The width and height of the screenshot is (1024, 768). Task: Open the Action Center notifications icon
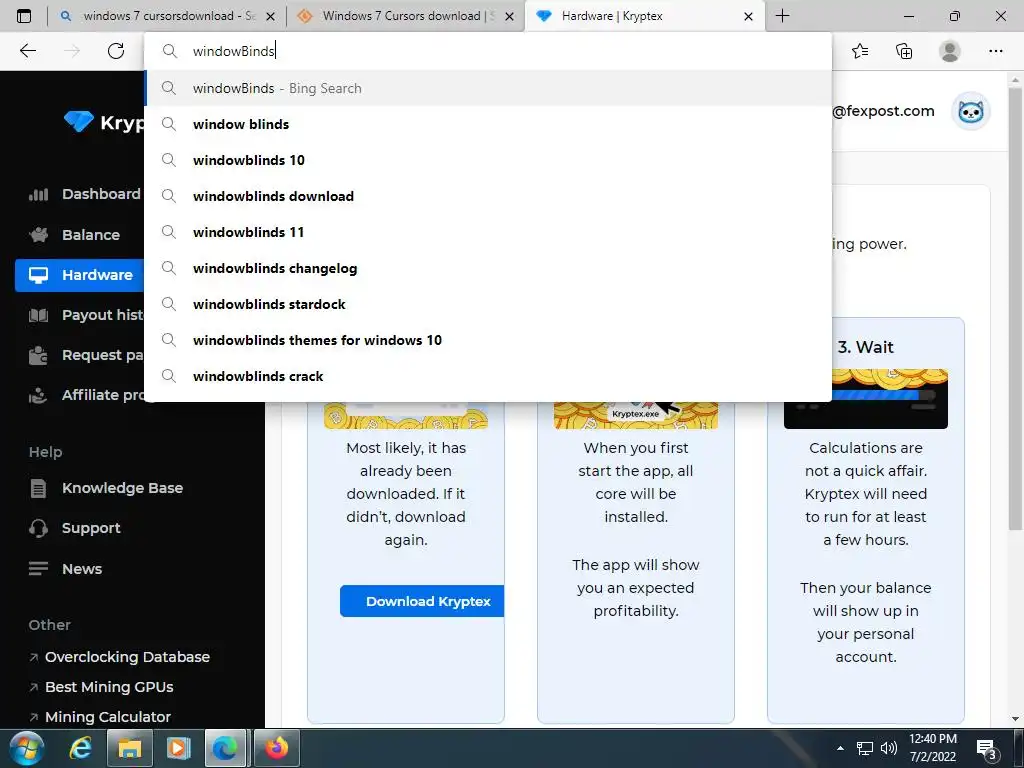(x=985, y=748)
